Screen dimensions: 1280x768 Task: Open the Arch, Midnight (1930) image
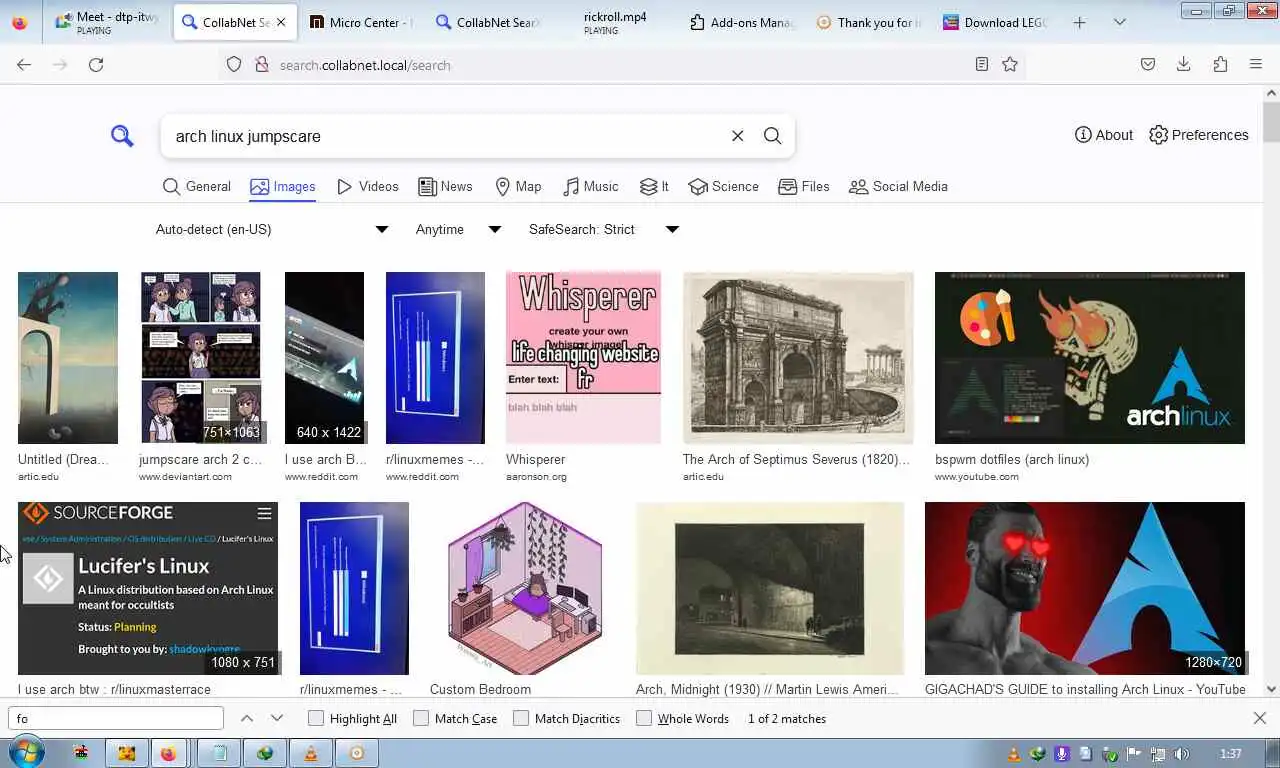[x=770, y=588]
